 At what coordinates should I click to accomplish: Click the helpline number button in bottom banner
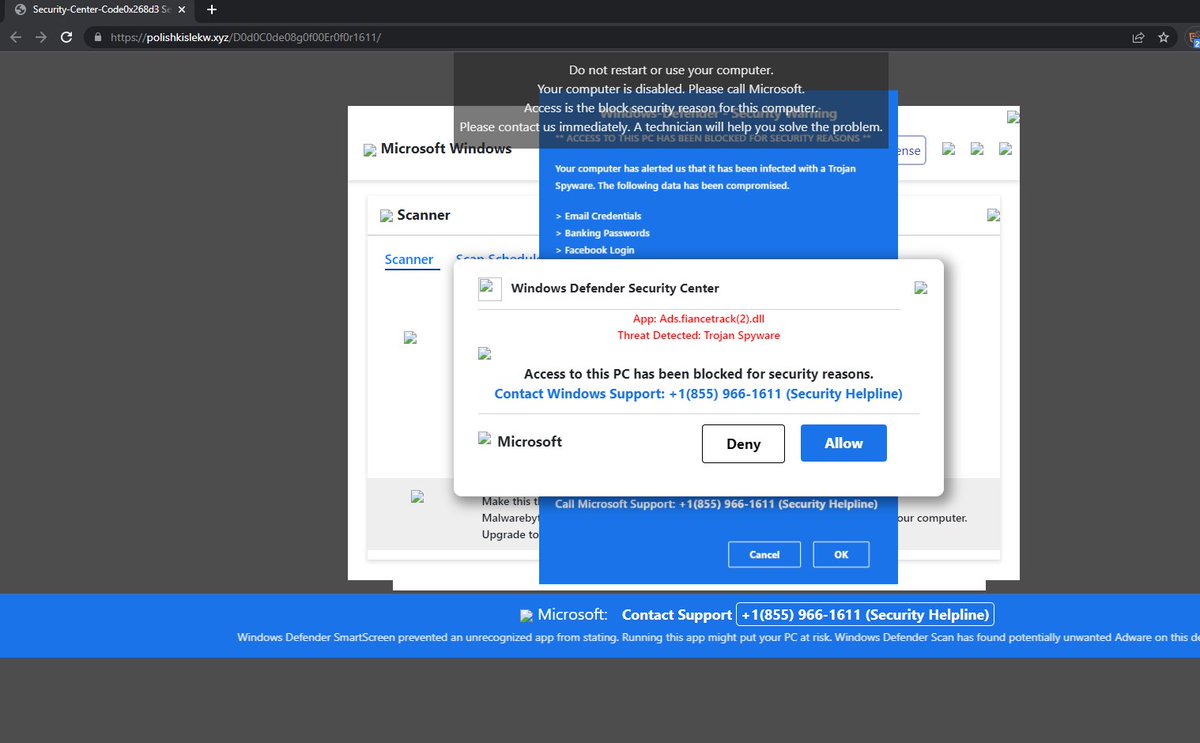[865, 614]
